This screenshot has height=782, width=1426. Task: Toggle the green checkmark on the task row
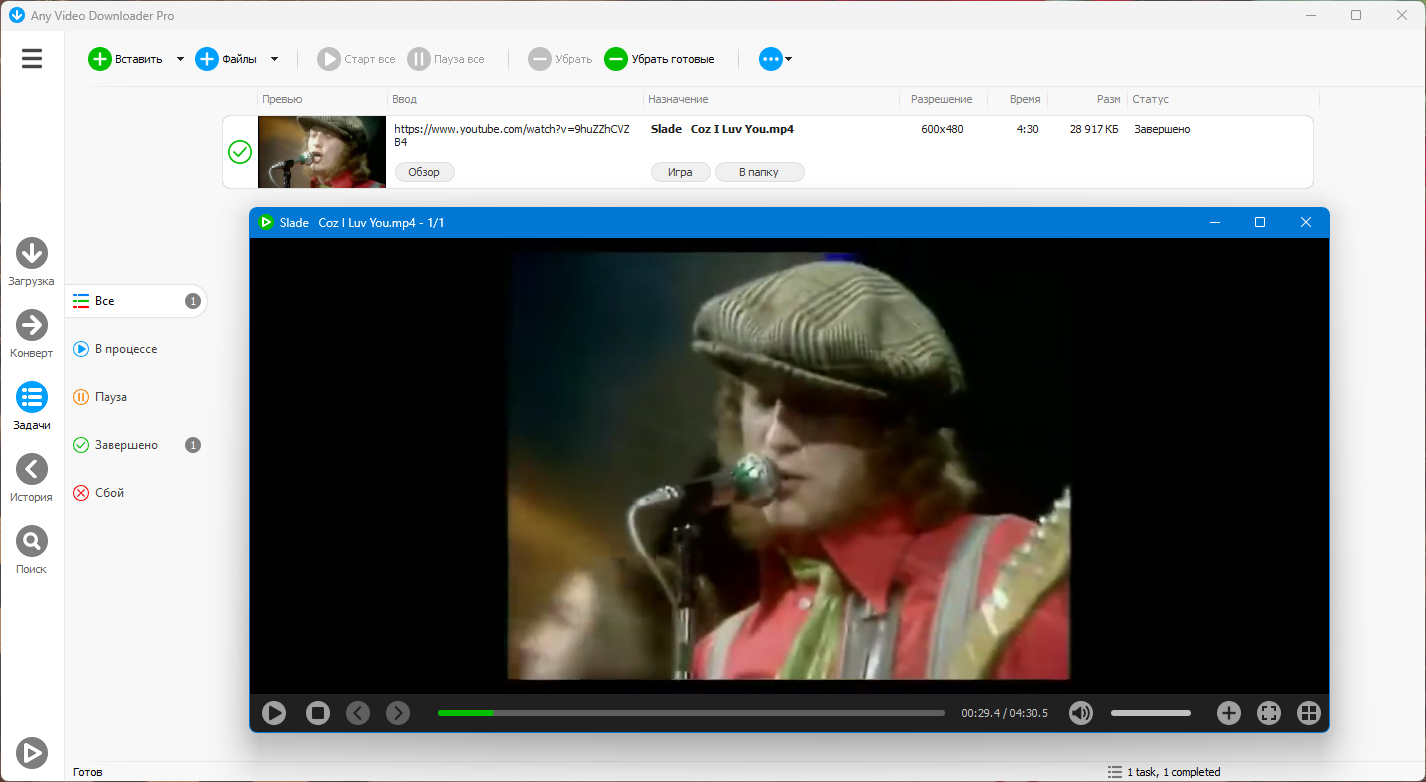240,152
